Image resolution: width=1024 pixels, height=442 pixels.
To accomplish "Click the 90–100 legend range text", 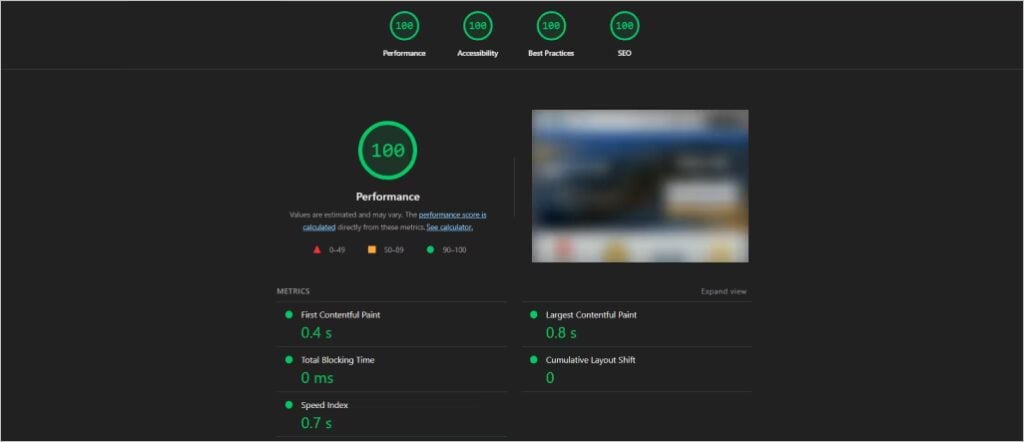I will pos(455,250).
